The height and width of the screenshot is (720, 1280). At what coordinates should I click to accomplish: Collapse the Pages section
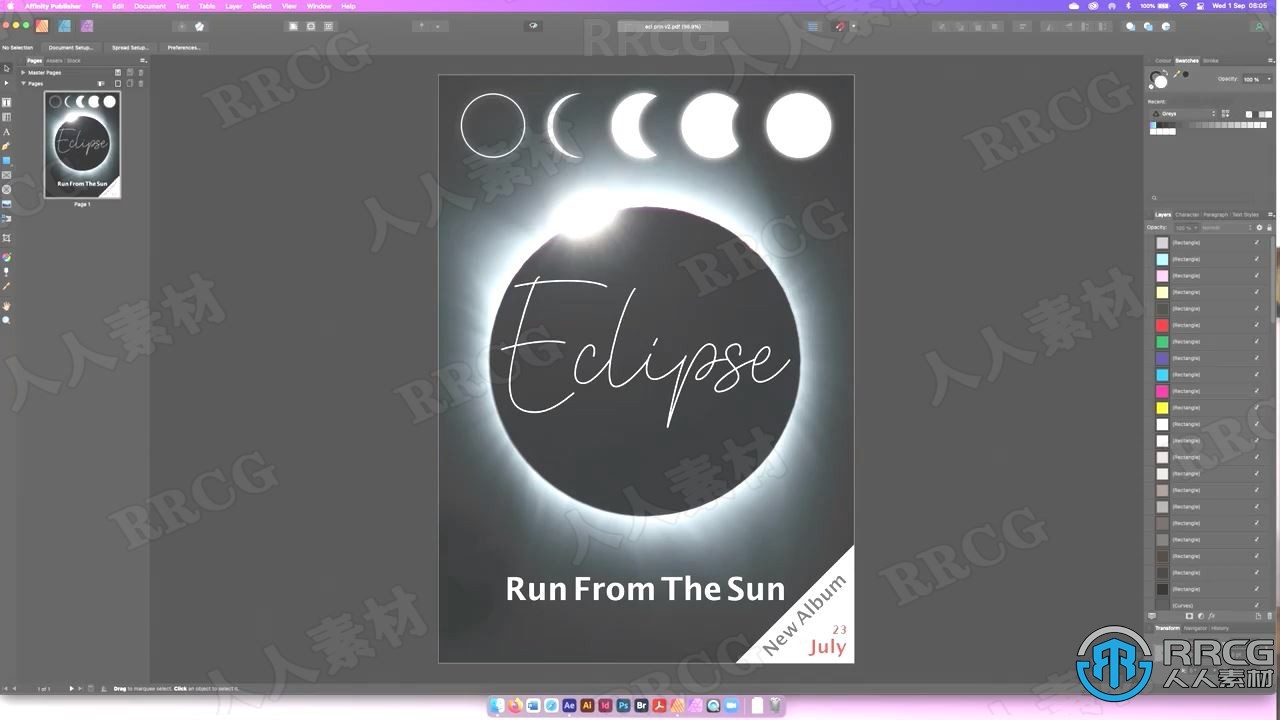coord(23,83)
